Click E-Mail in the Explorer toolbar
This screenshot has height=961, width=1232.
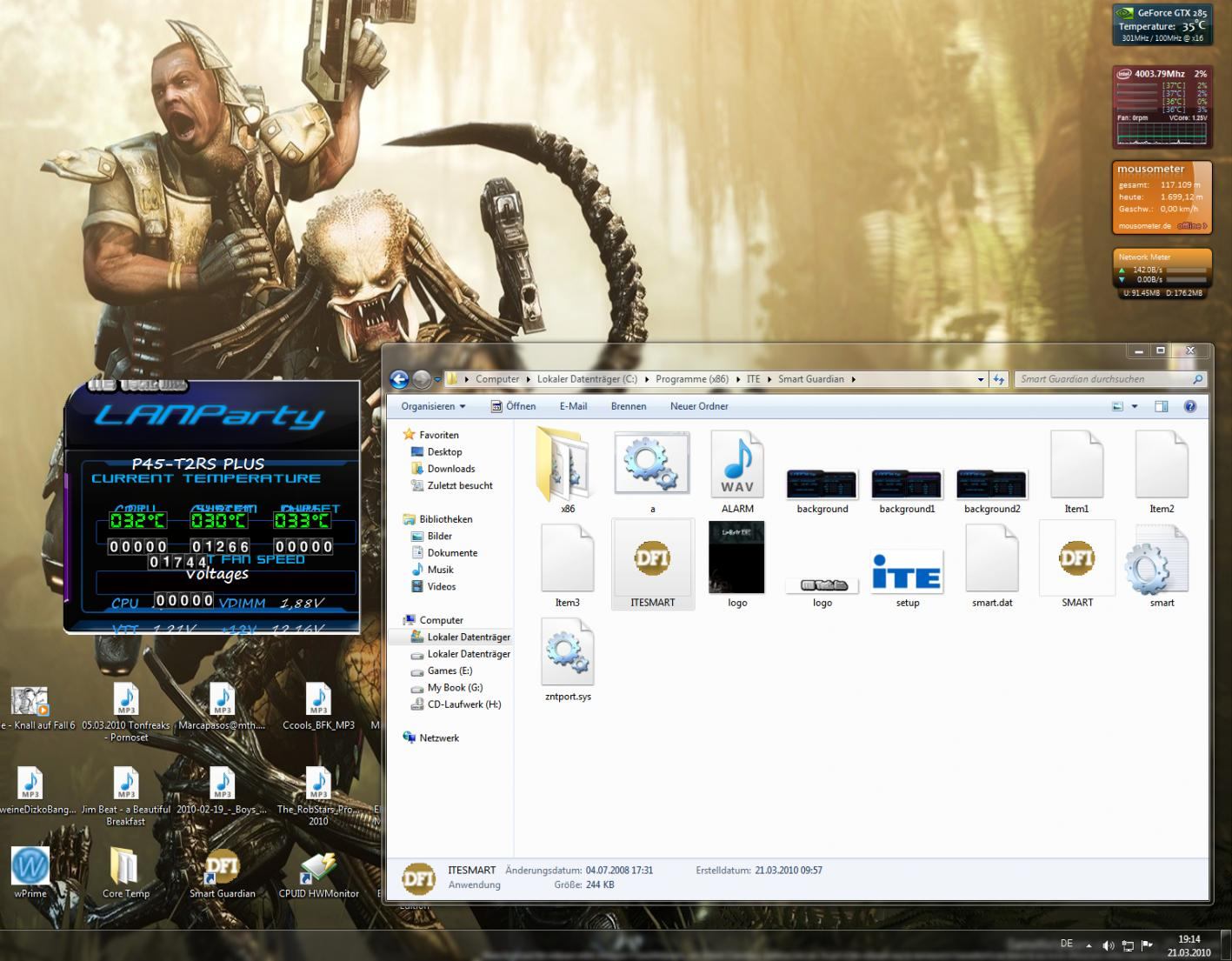click(573, 406)
